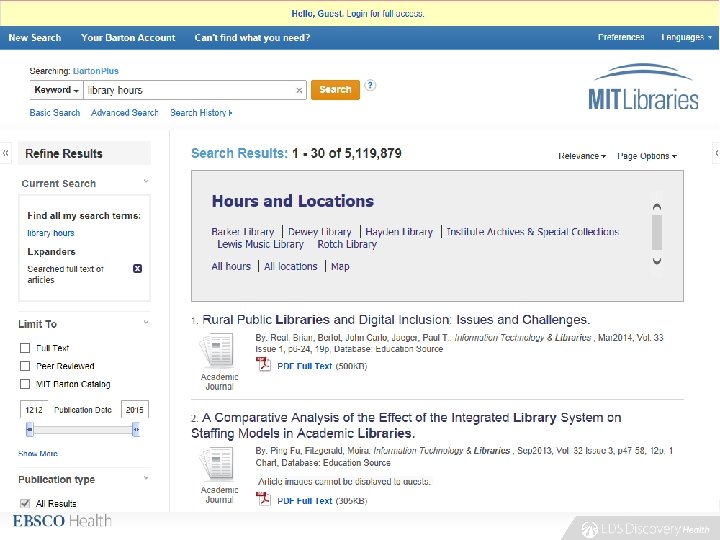Open the Dewey Library link
720x540 pixels.
click(320, 231)
